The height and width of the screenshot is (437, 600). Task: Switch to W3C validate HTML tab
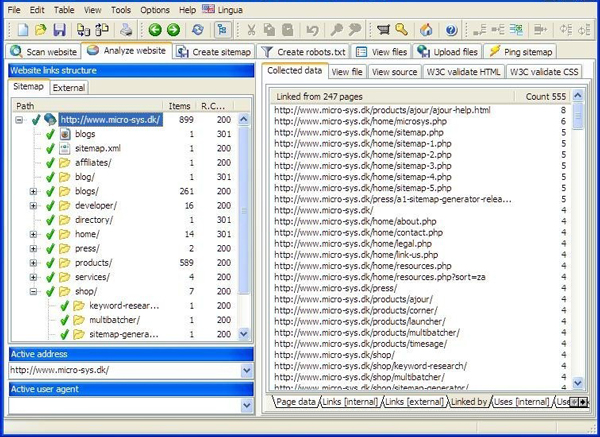pyautogui.click(x=463, y=72)
